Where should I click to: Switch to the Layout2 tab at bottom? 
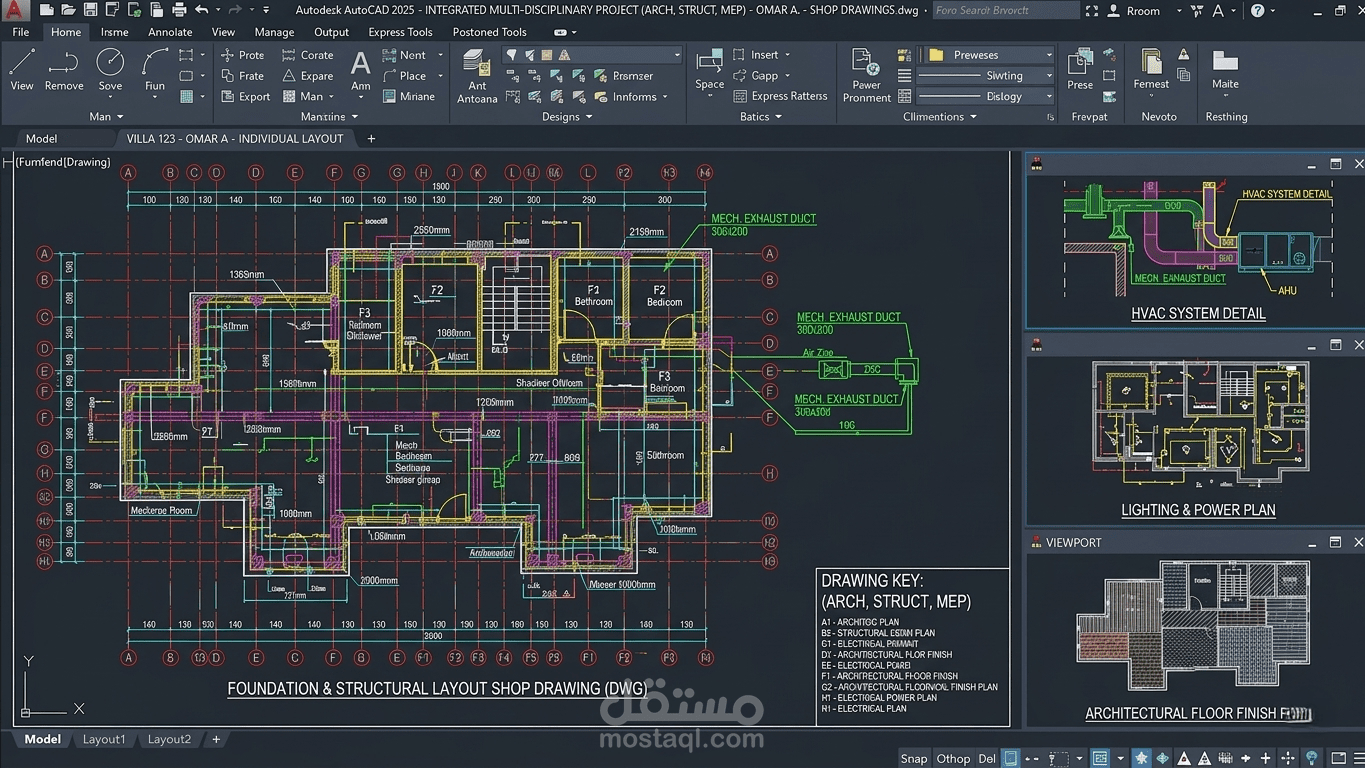pyautogui.click(x=169, y=740)
